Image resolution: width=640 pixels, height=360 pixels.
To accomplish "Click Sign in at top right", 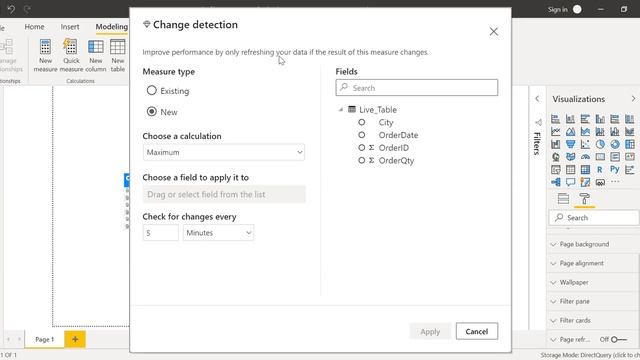I will pyautogui.click(x=557, y=9).
